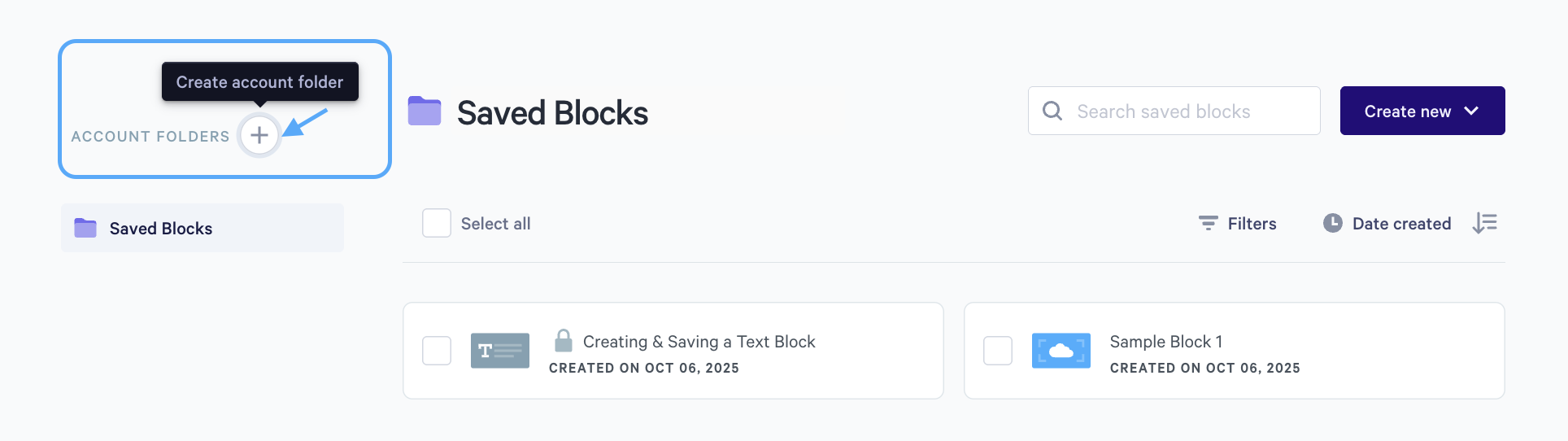Click the Filters funnel icon

[x=1208, y=223]
